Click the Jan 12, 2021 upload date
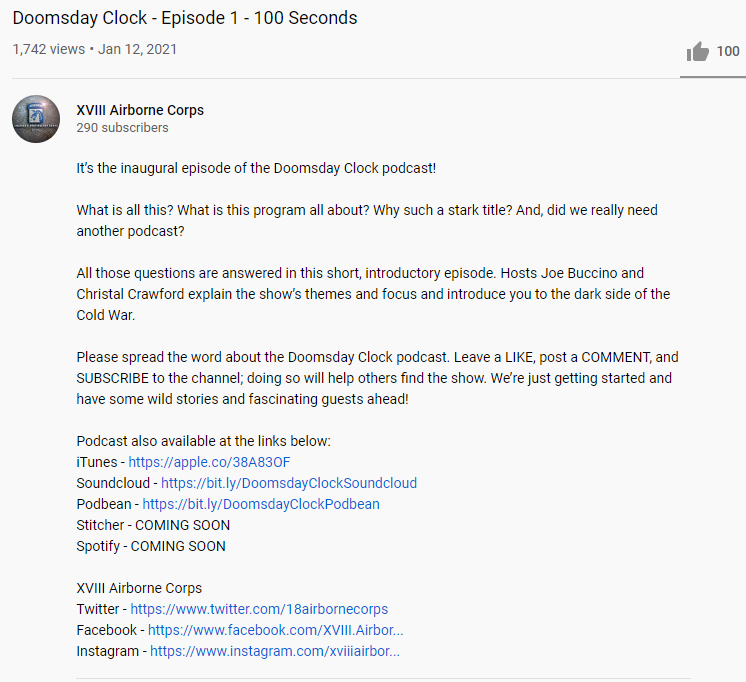The width and height of the screenshot is (746, 682). 137,49
